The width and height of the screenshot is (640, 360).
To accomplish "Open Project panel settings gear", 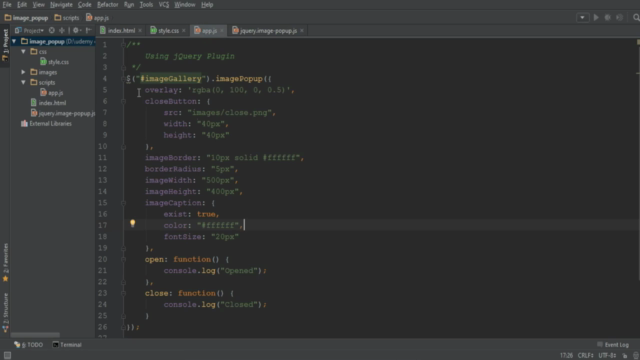I will [76, 30].
